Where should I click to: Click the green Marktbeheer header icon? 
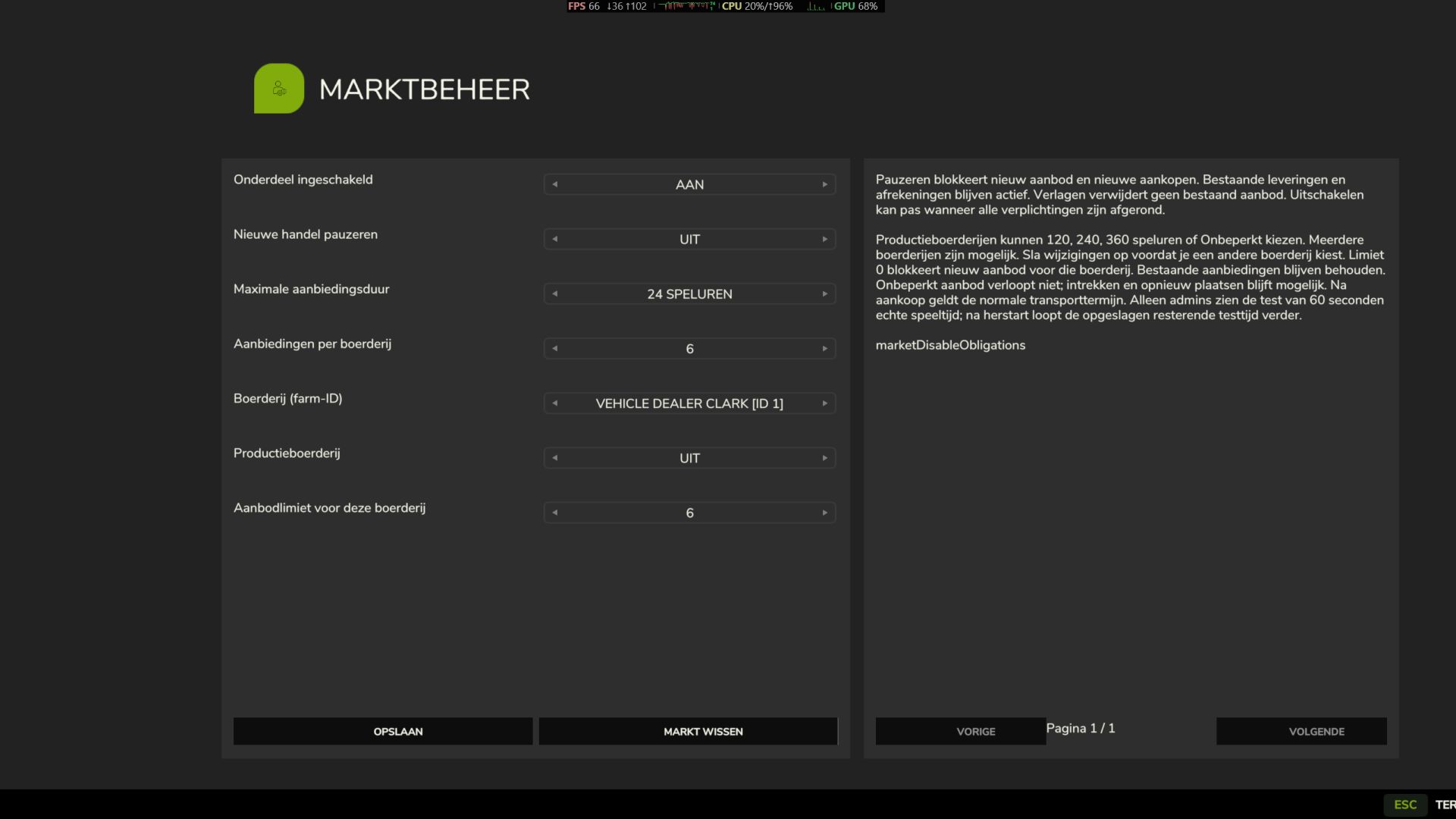coord(279,89)
